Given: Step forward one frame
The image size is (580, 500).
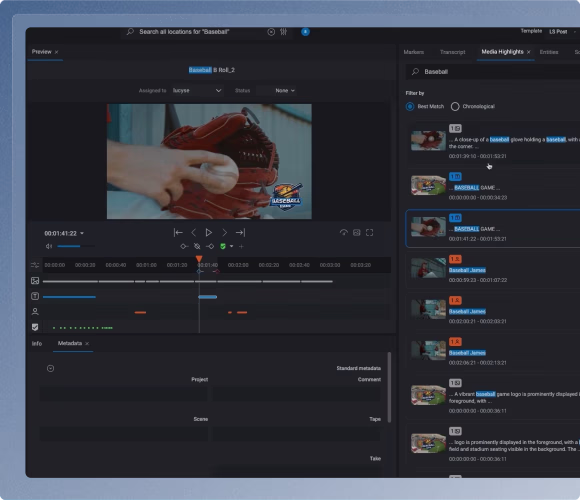Looking at the screenshot, I should pyautogui.click(x=224, y=233).
